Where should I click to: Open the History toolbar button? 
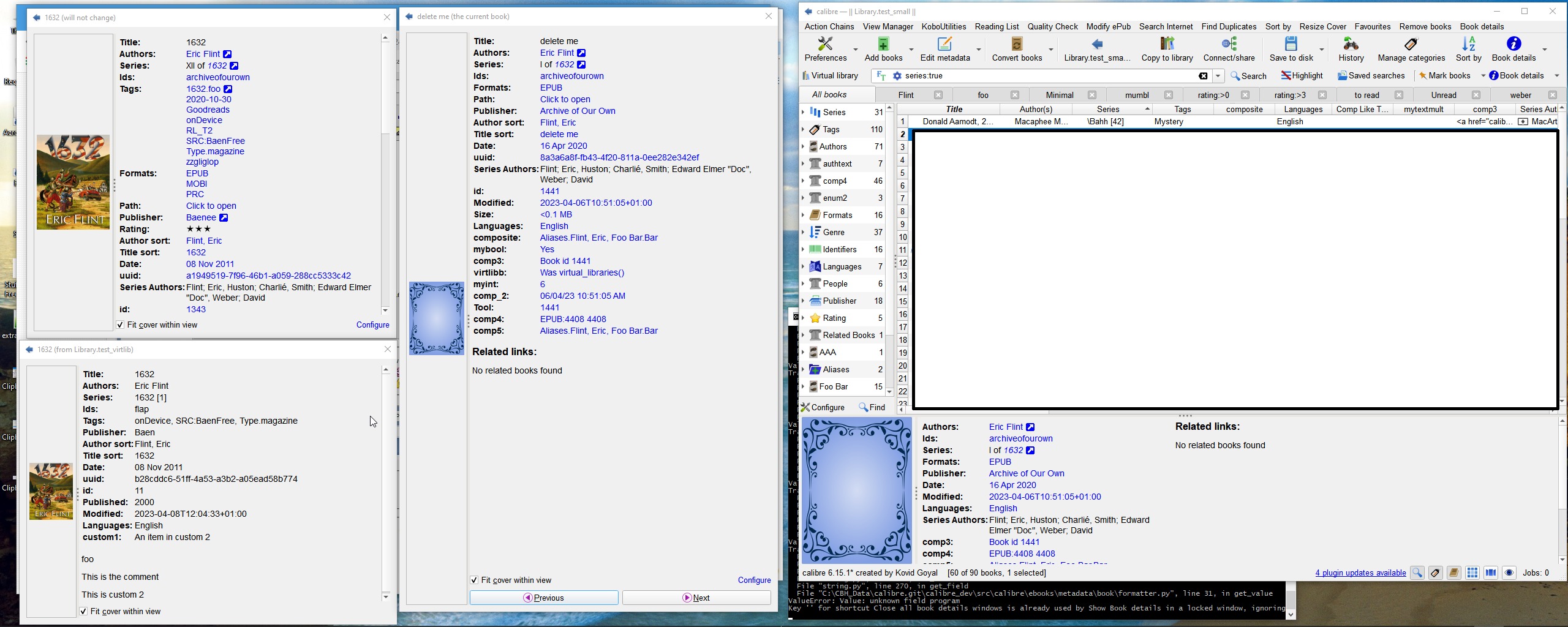pos(1351,48)
